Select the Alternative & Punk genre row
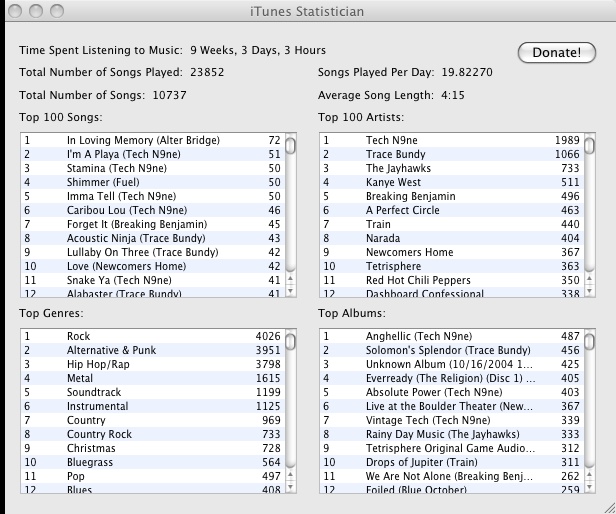Screen dimensions: 616x514 [153, 350]
